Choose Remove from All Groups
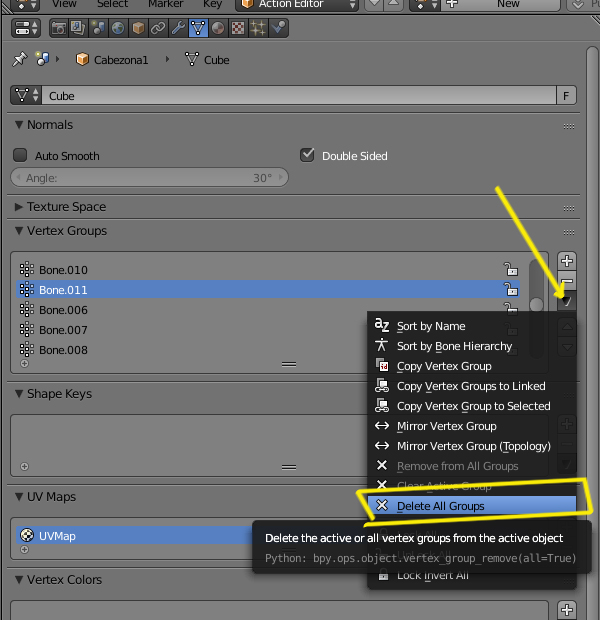Image resolution: width=600 pixels, height=620 pixels. (x=471, y=466)
